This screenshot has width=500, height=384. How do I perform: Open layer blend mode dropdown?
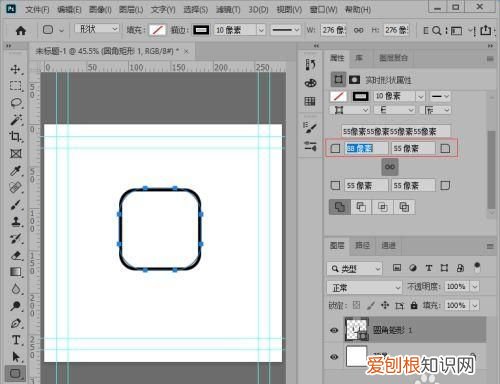365,287
